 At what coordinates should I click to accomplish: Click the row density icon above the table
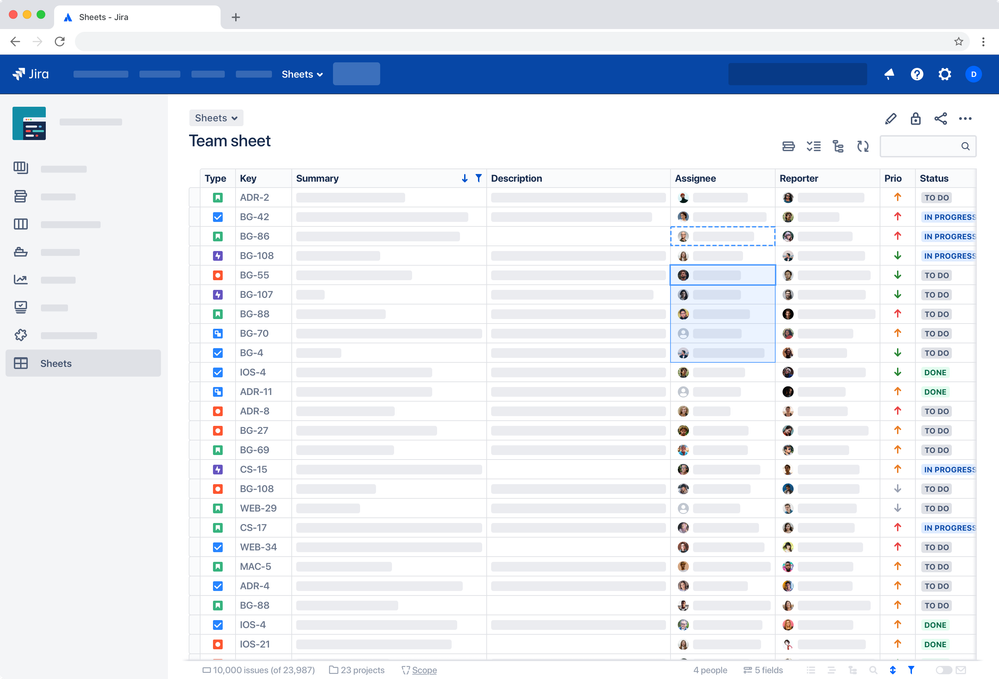coord(788,146)
